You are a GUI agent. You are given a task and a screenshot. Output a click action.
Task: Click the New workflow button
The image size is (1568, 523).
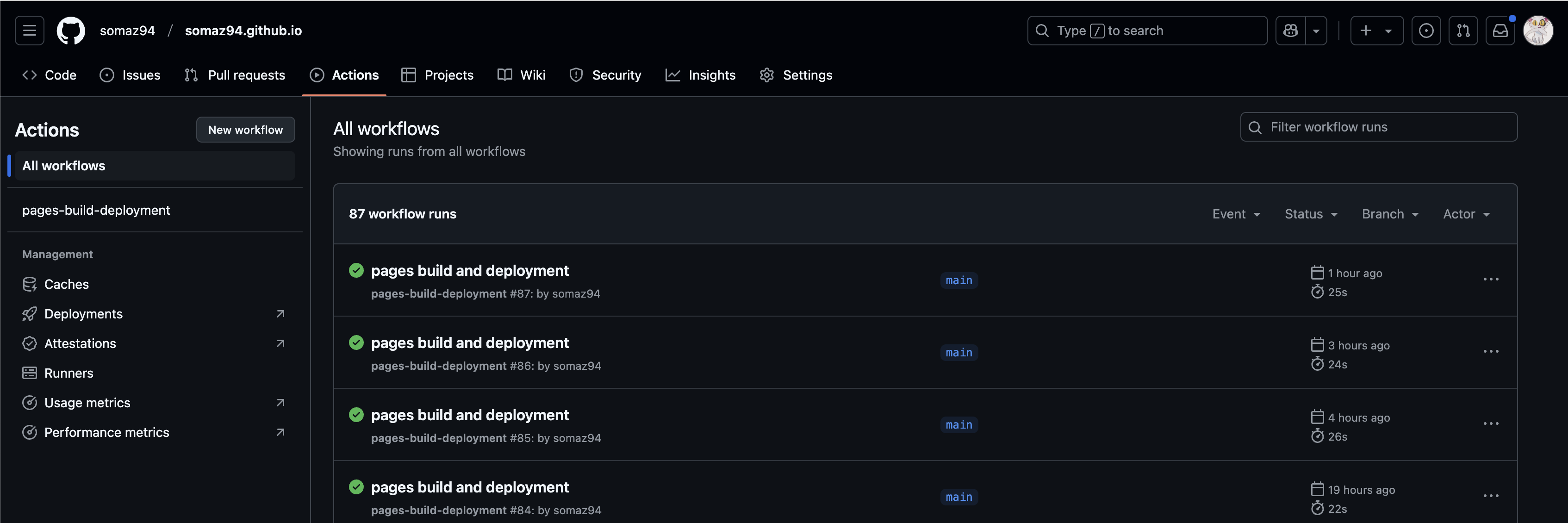pos(245,130)
